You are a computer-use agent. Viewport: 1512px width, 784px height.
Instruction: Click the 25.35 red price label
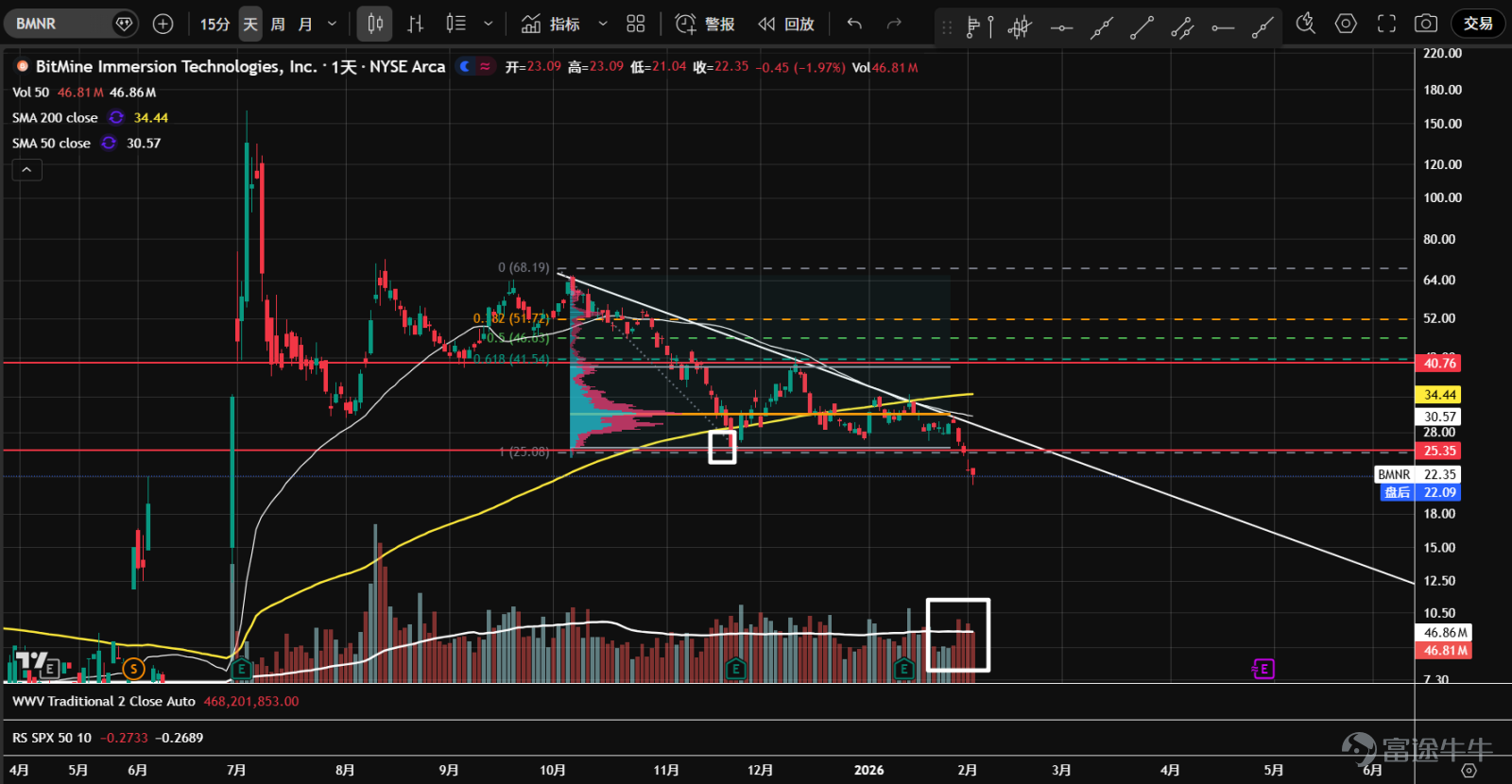tap(1439, 451)
